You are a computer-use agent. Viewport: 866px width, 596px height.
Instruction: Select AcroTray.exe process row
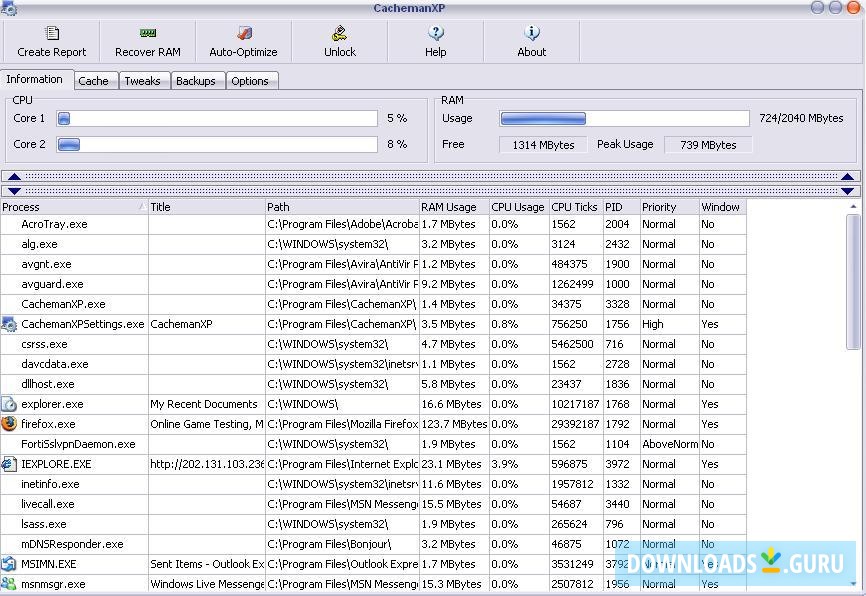373,224
